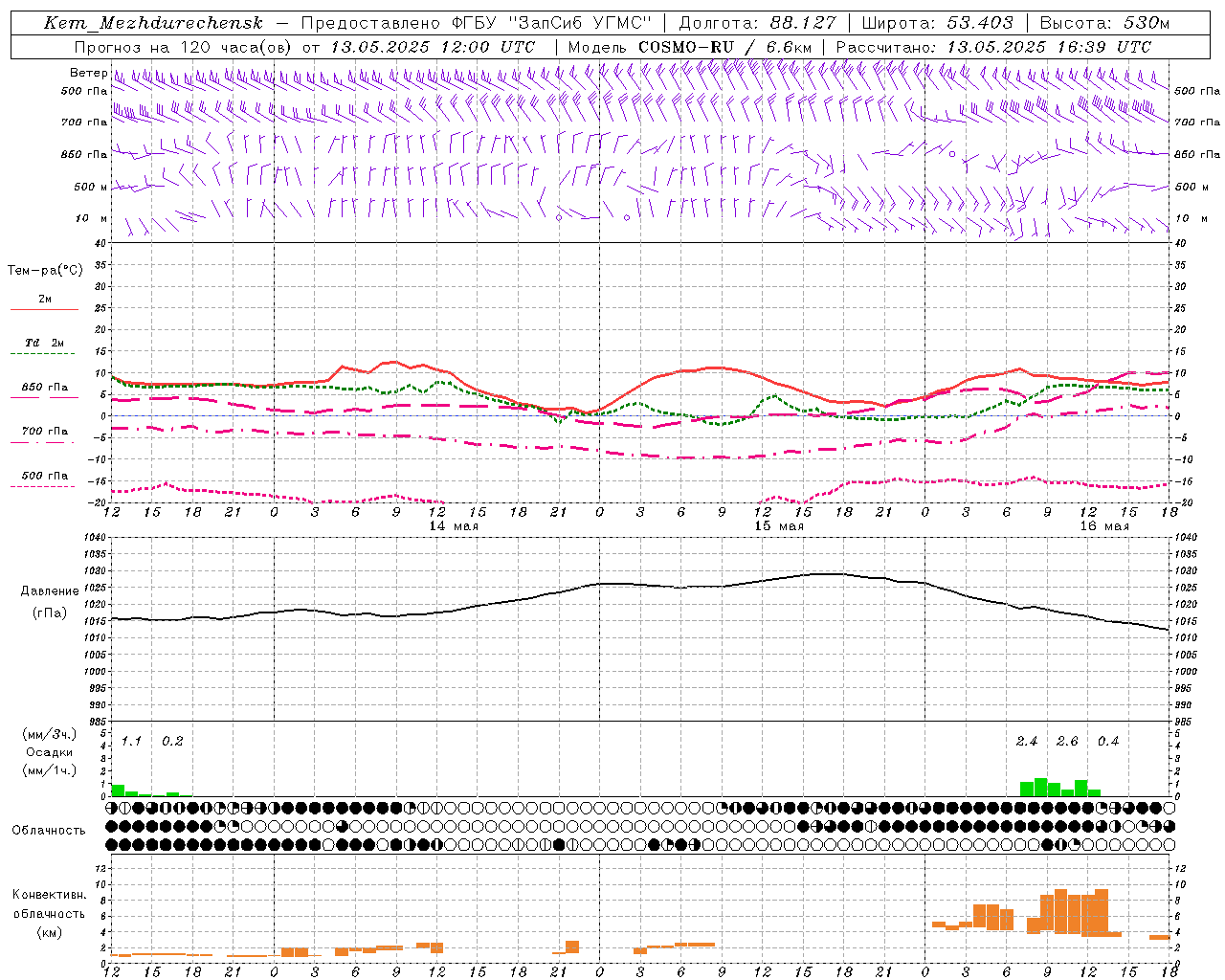Click the forecast start 13.05.2025 12:00 UTC
This screenshot has height=980, width=1225.
pos(433,47)
